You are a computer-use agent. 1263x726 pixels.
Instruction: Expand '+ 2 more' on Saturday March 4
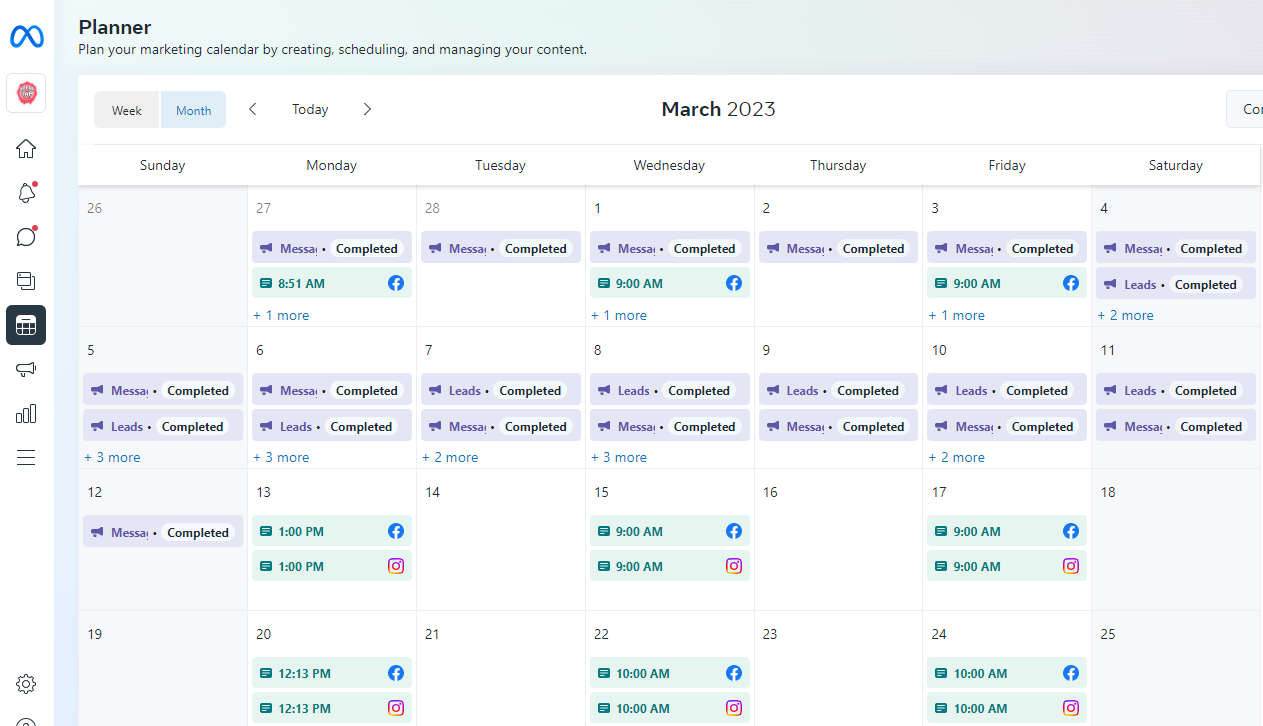click(1125, 315)
